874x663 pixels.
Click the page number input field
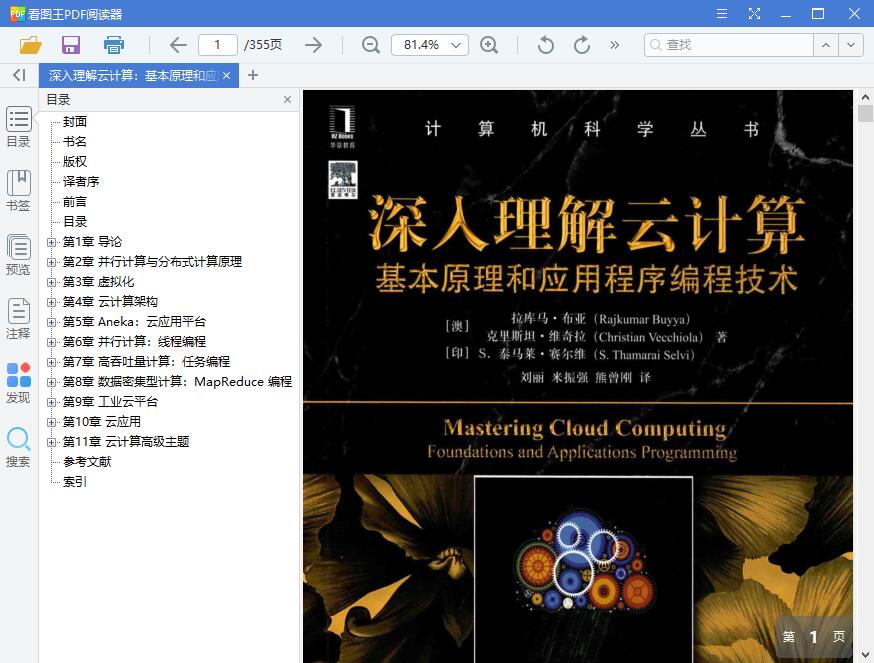click(x=217, y=45)
